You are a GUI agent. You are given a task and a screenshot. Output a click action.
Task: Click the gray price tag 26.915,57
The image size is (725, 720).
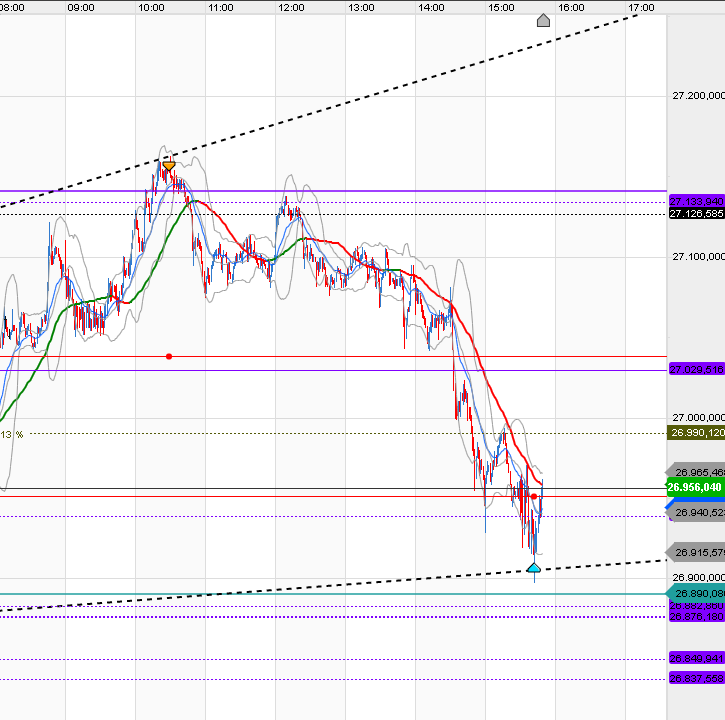(695, 552)
